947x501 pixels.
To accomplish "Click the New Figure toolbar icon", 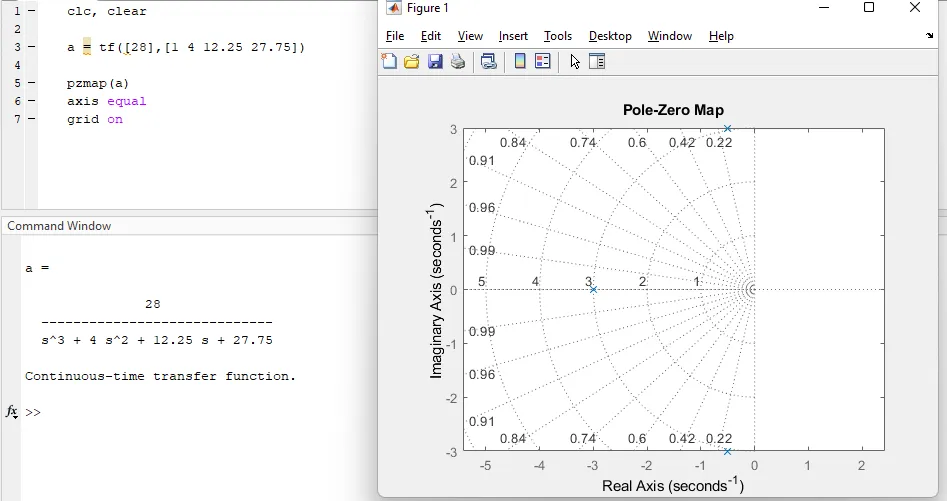I will (390, 62).
